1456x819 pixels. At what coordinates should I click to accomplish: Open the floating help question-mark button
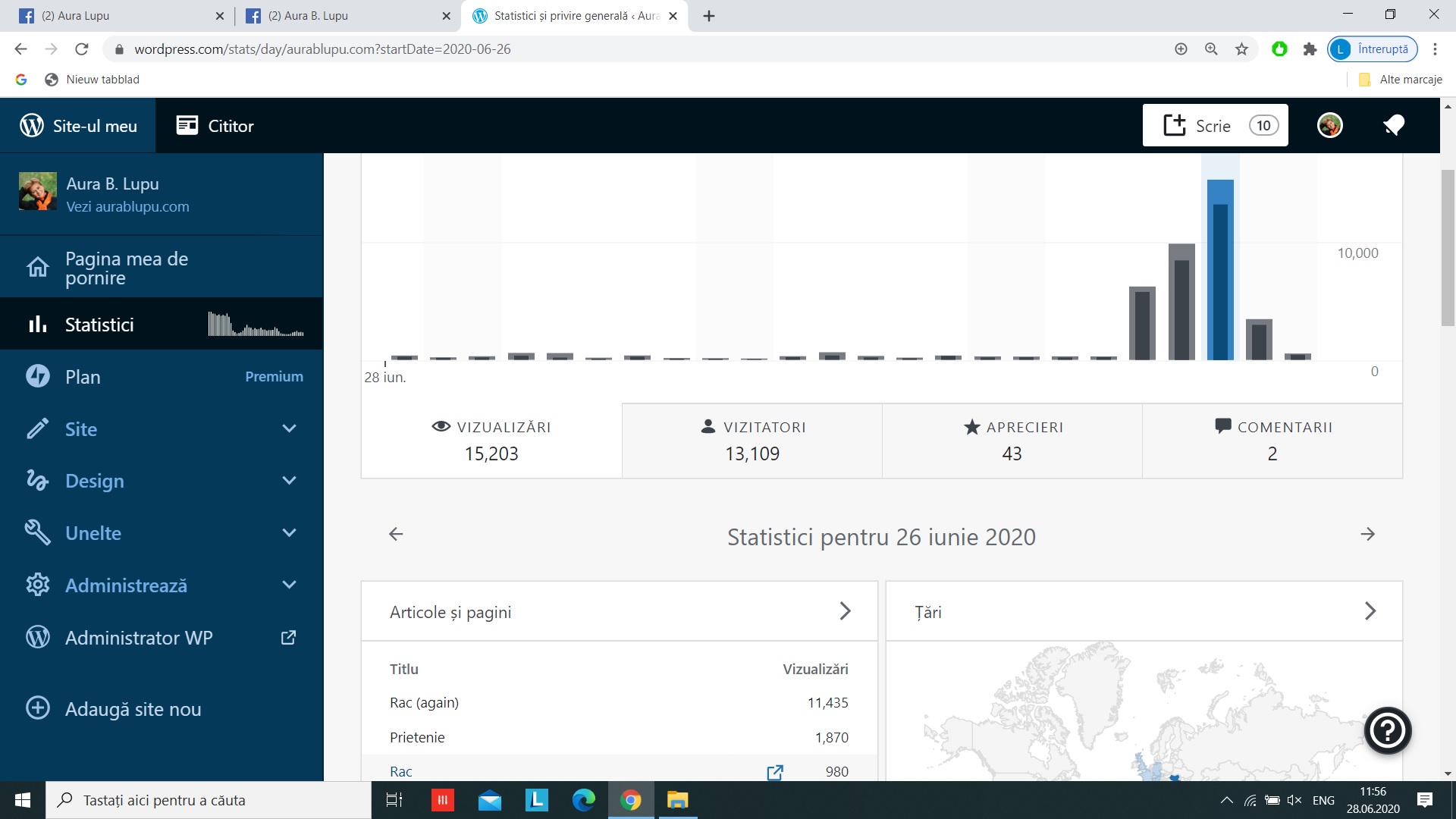(x=1387, y=731)
